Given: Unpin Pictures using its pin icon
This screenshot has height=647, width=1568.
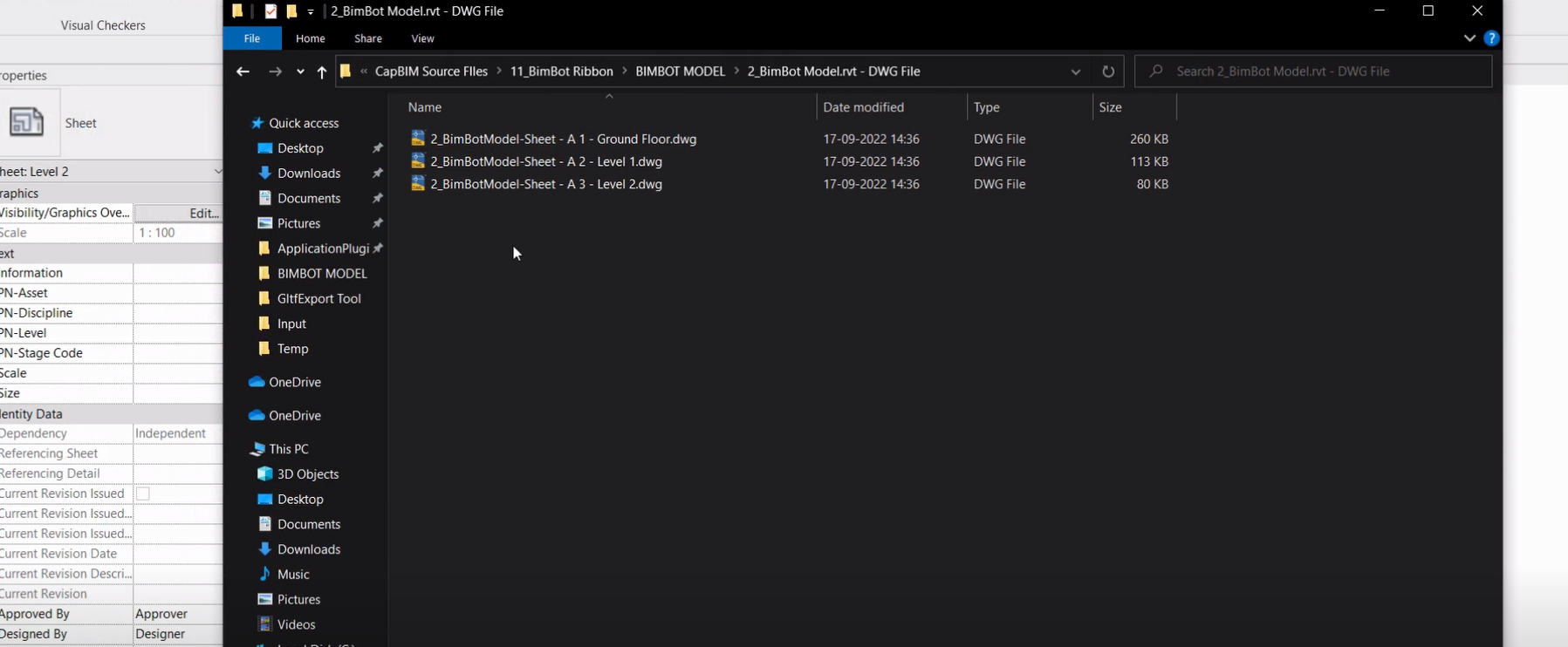Looking at the screenshot, I should click(378, 223).
